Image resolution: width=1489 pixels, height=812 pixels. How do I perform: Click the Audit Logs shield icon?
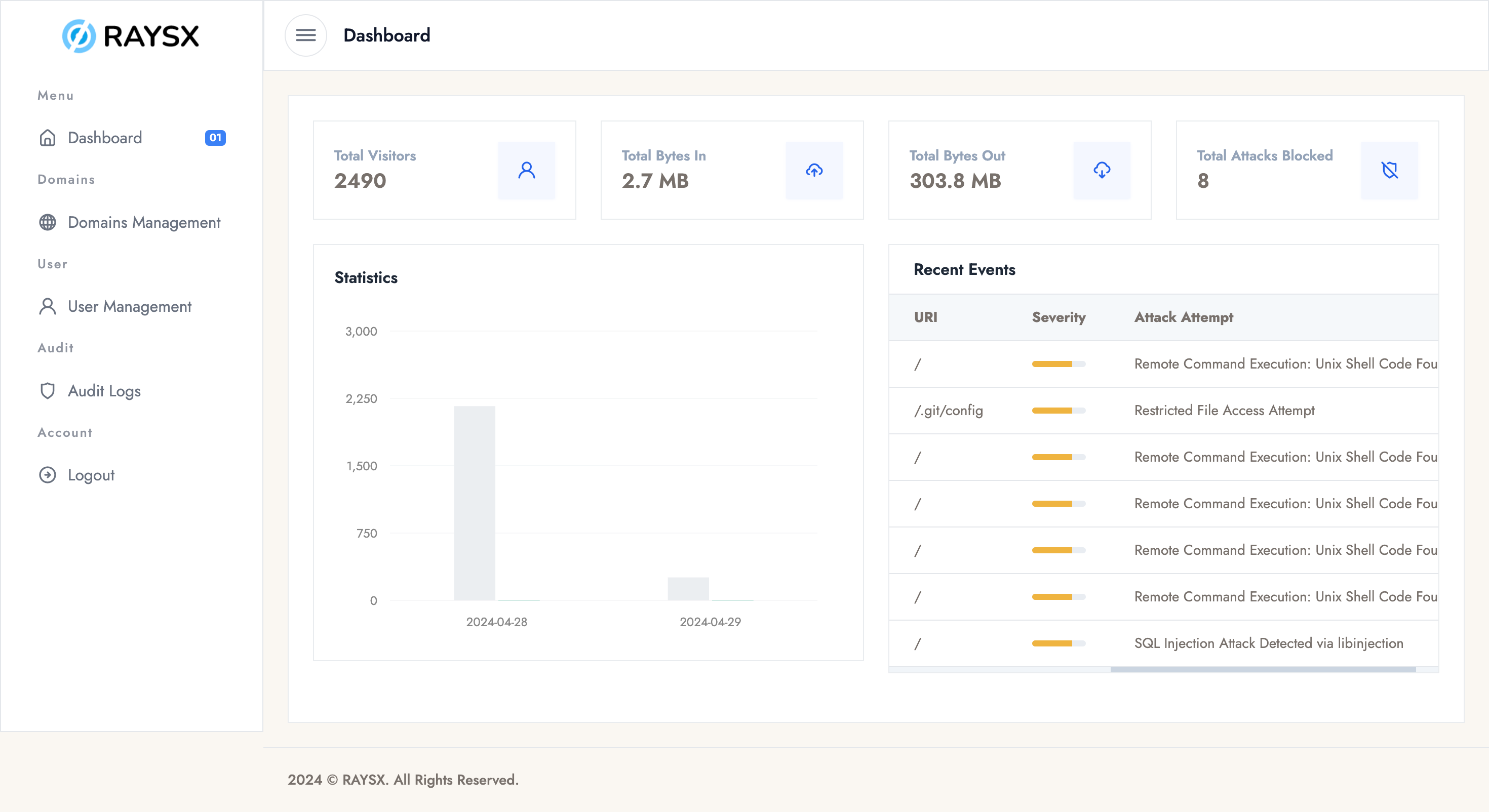(x=48, y=391)
